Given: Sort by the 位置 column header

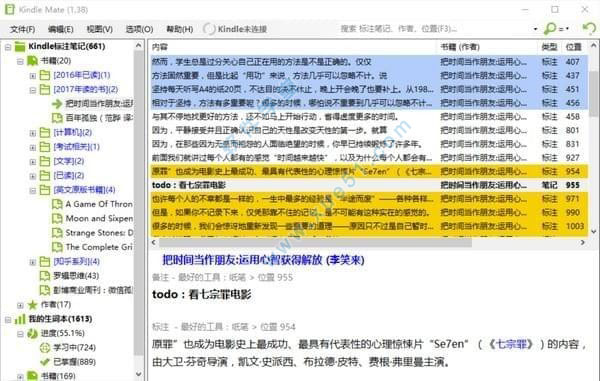Looking at the screenshot, I should (574, 47).
